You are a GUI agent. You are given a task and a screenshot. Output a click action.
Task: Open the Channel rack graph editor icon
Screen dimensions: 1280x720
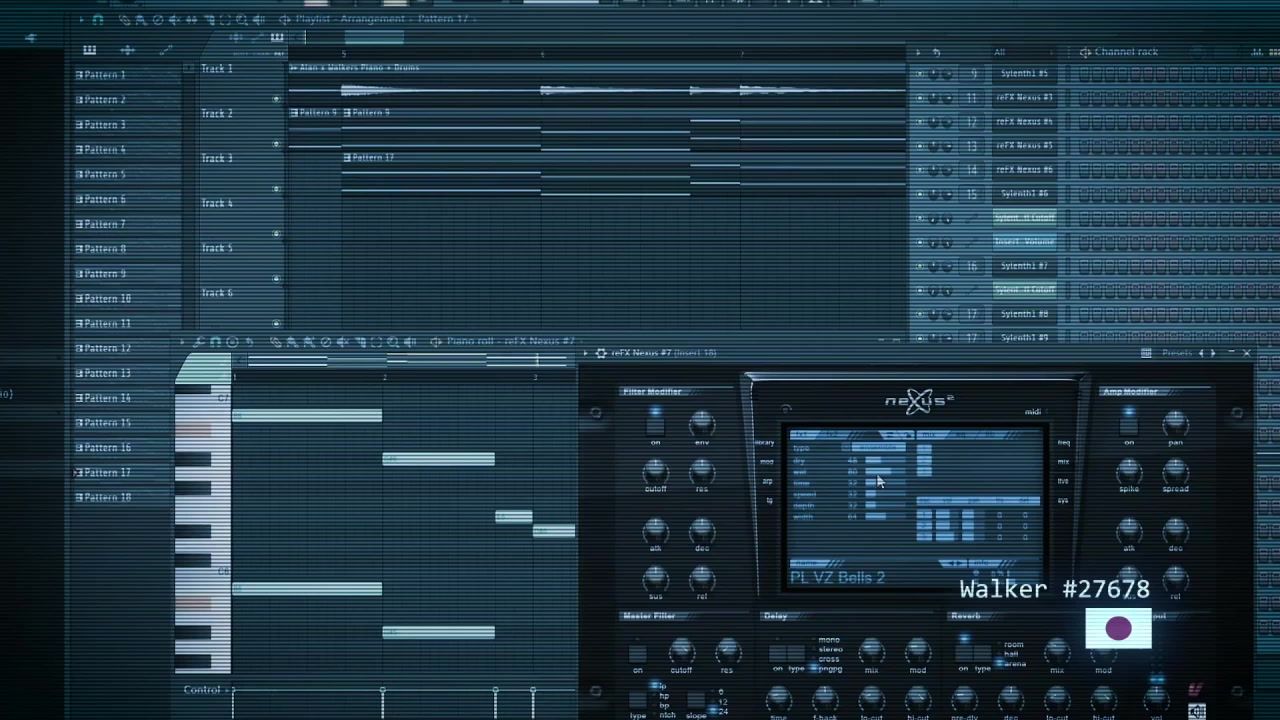(1257, 52)
